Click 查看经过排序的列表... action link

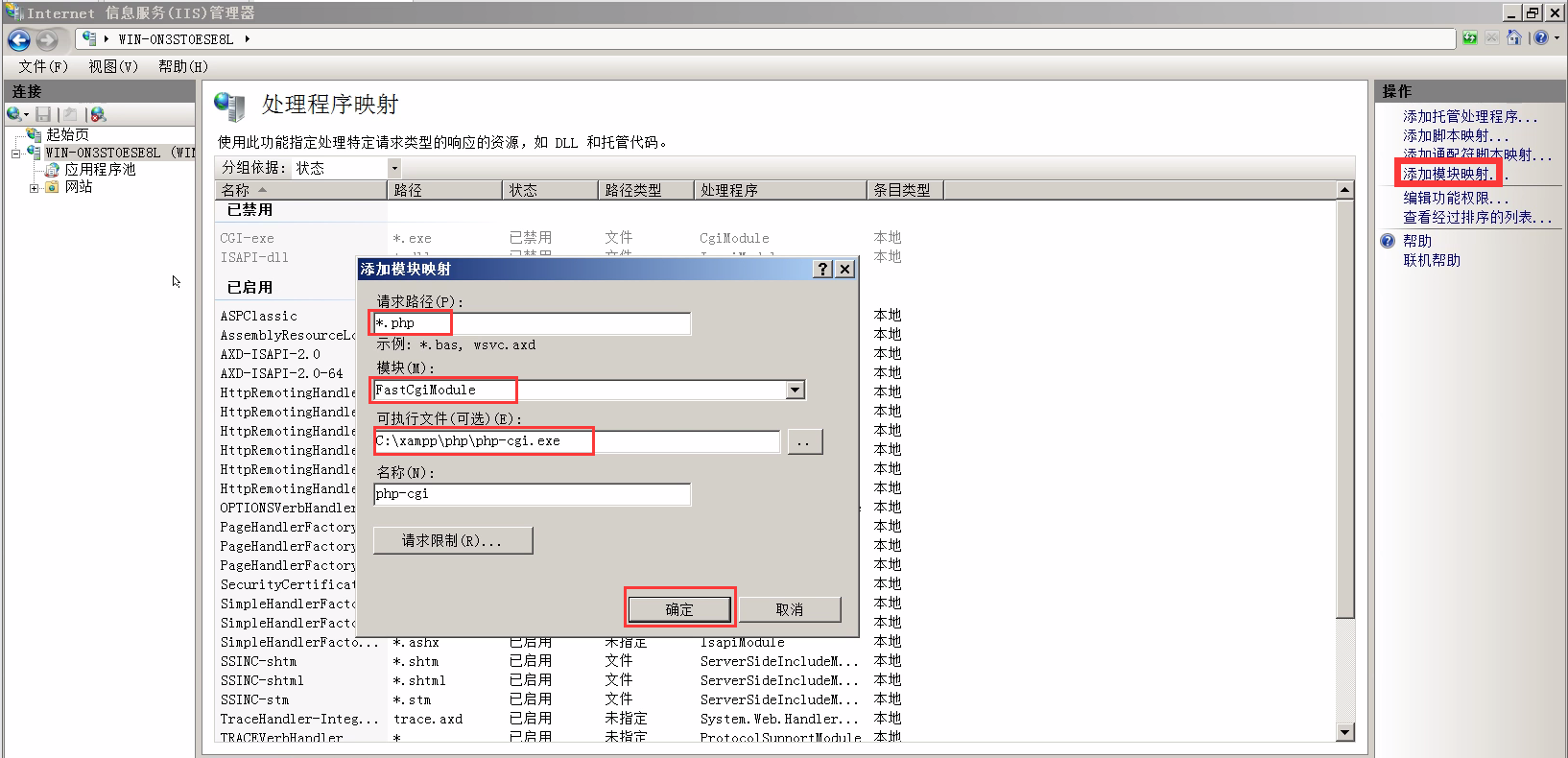[1478, 217]
